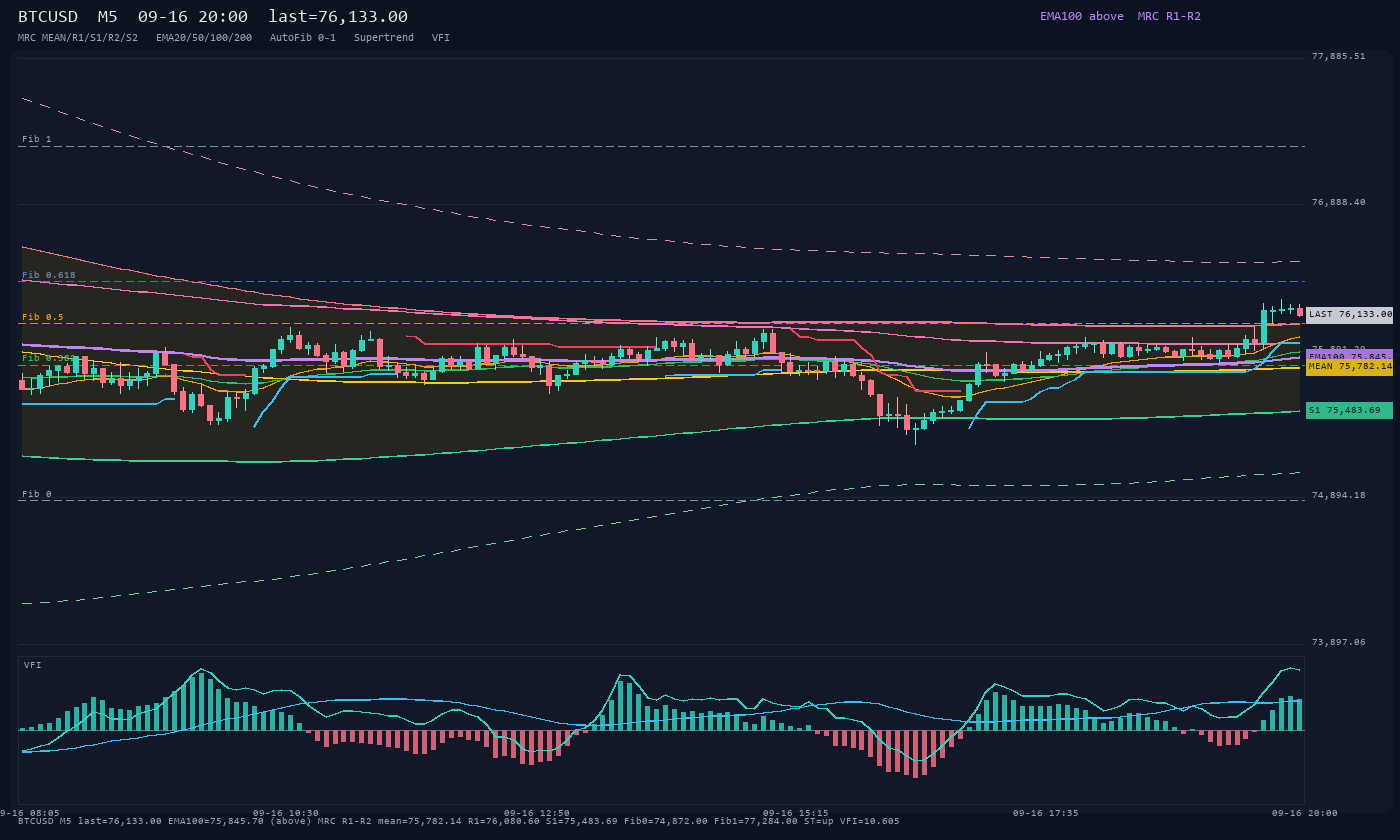The width and height of the screenshot is (1400, 840).
Task: Select the EMA20/50/100/200 legend entry
Action: (x=204, y=38)
